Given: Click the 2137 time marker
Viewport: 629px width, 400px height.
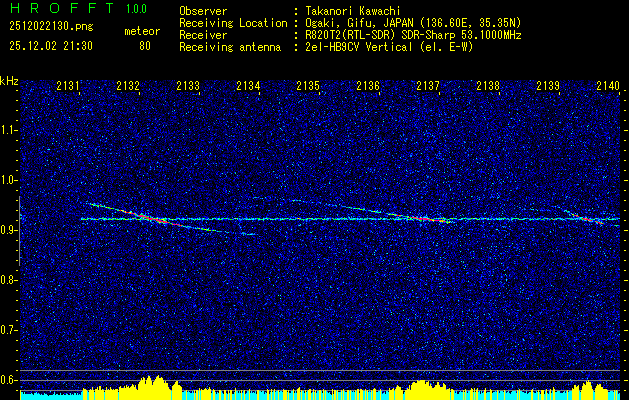Looking at the screenshot, I should coord(428,85).
